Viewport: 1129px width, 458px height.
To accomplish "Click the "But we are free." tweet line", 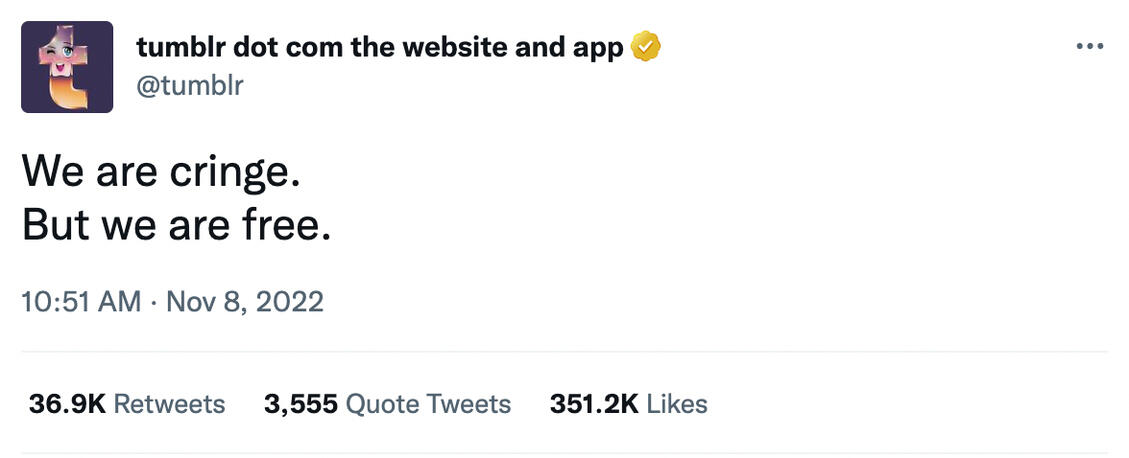I will tap(176, 226).
